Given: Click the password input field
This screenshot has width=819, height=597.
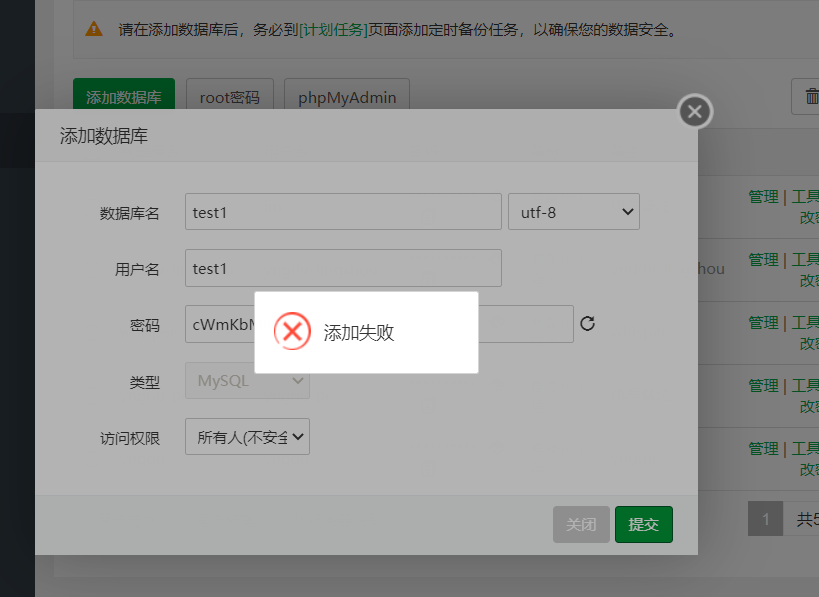Looking at the screenshot, I should pyautogui.click(x=379, y=324).
